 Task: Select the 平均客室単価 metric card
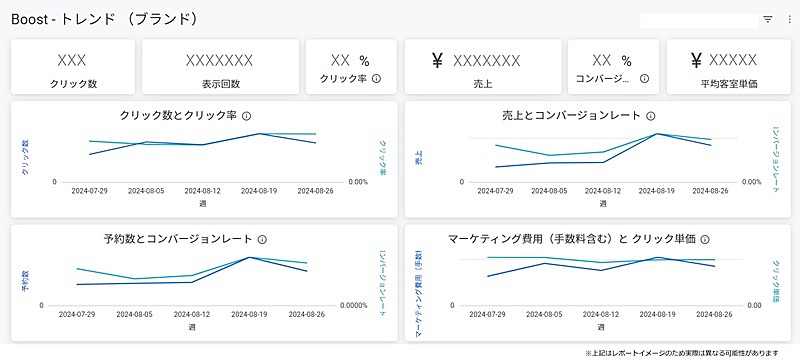tap(729, 67)
